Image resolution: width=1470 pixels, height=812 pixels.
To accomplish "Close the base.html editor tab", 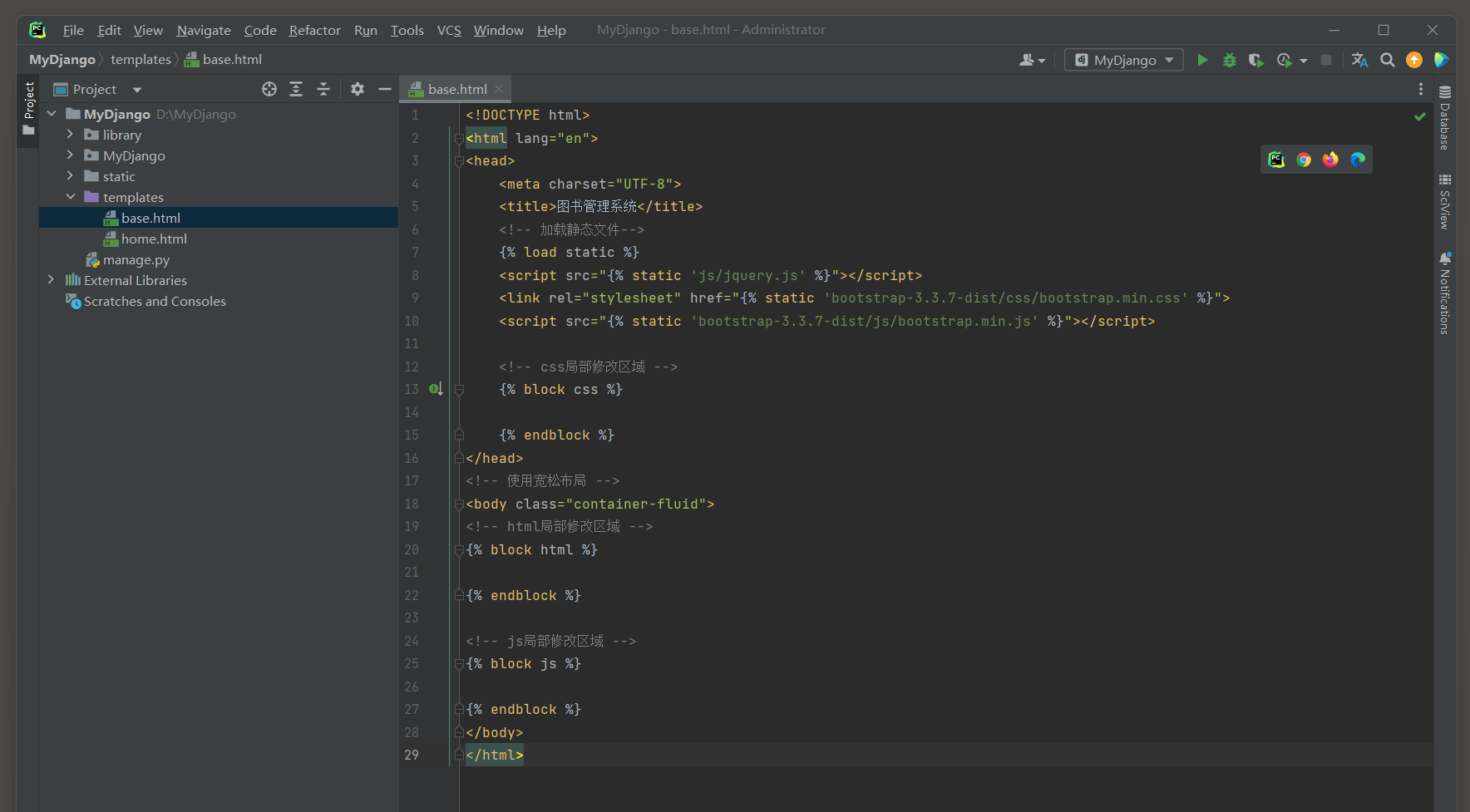I will 499,89.
